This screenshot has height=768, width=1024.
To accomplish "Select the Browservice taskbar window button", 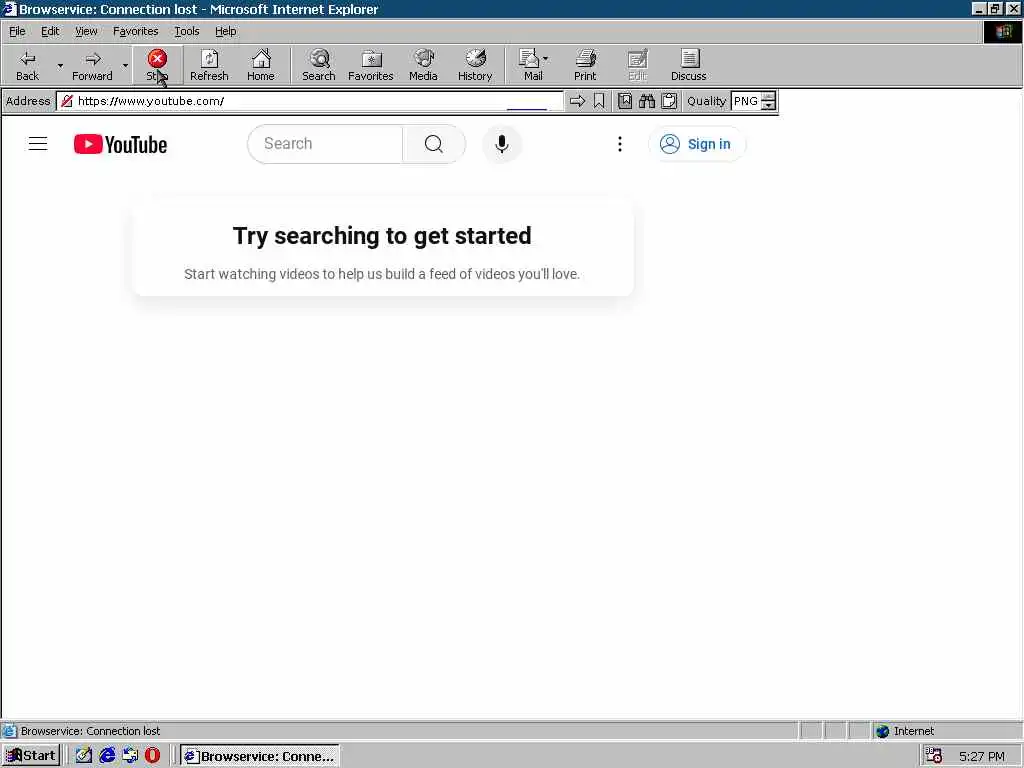I will [260, 756].
